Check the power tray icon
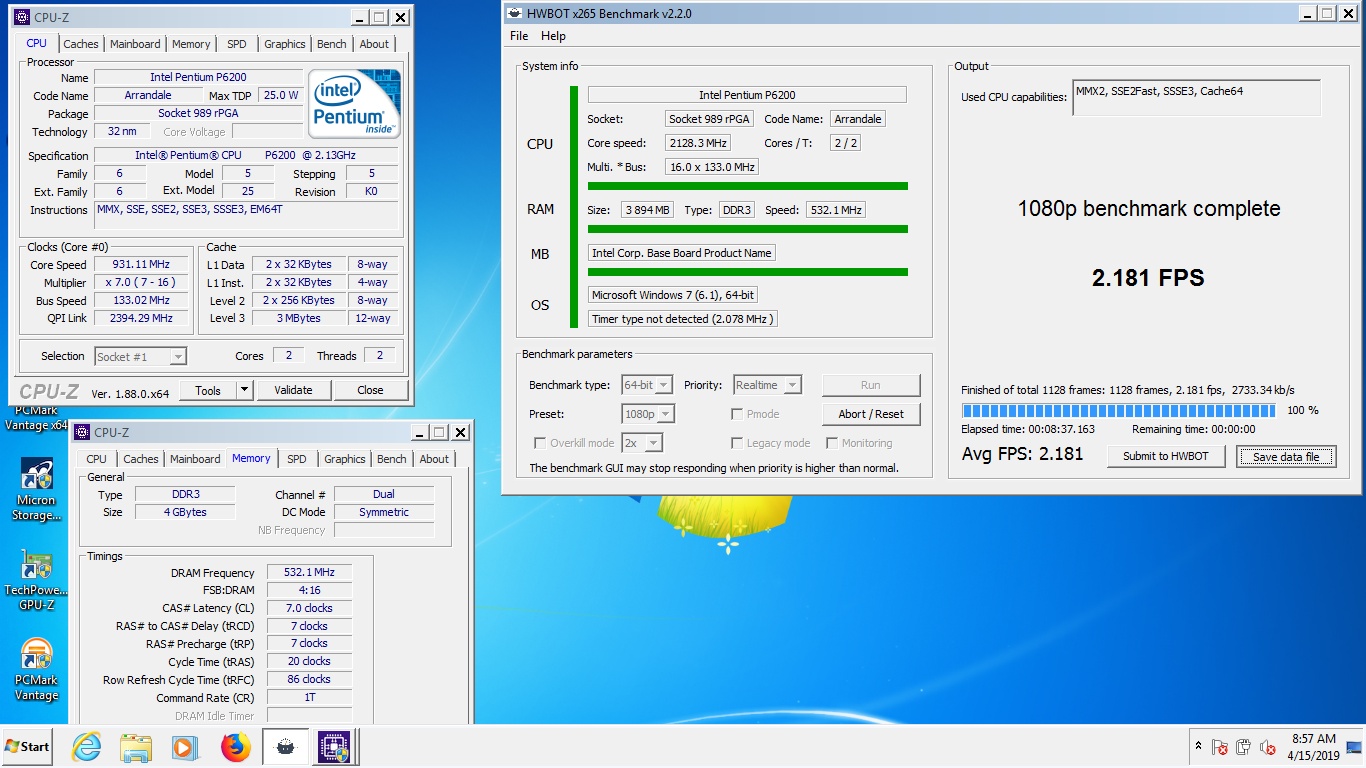1366x768 pixels. coord(1243,747)
